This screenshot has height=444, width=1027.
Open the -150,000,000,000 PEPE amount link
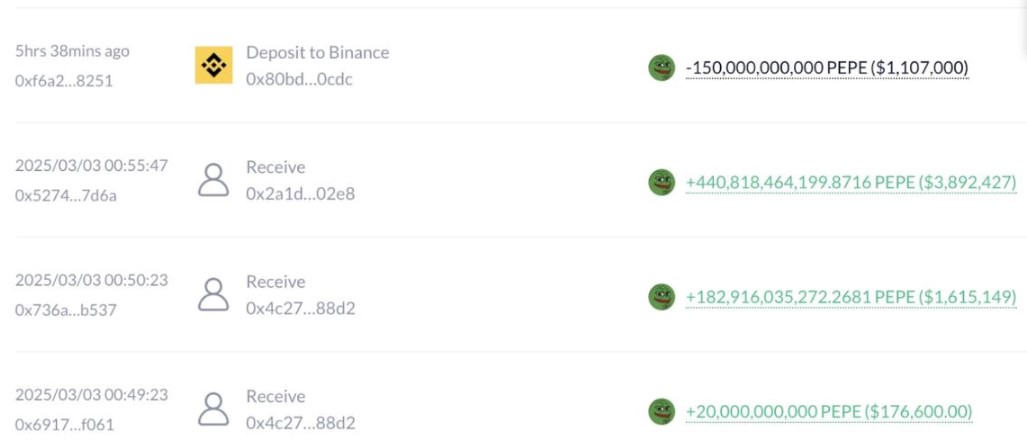tap(827, 68)
